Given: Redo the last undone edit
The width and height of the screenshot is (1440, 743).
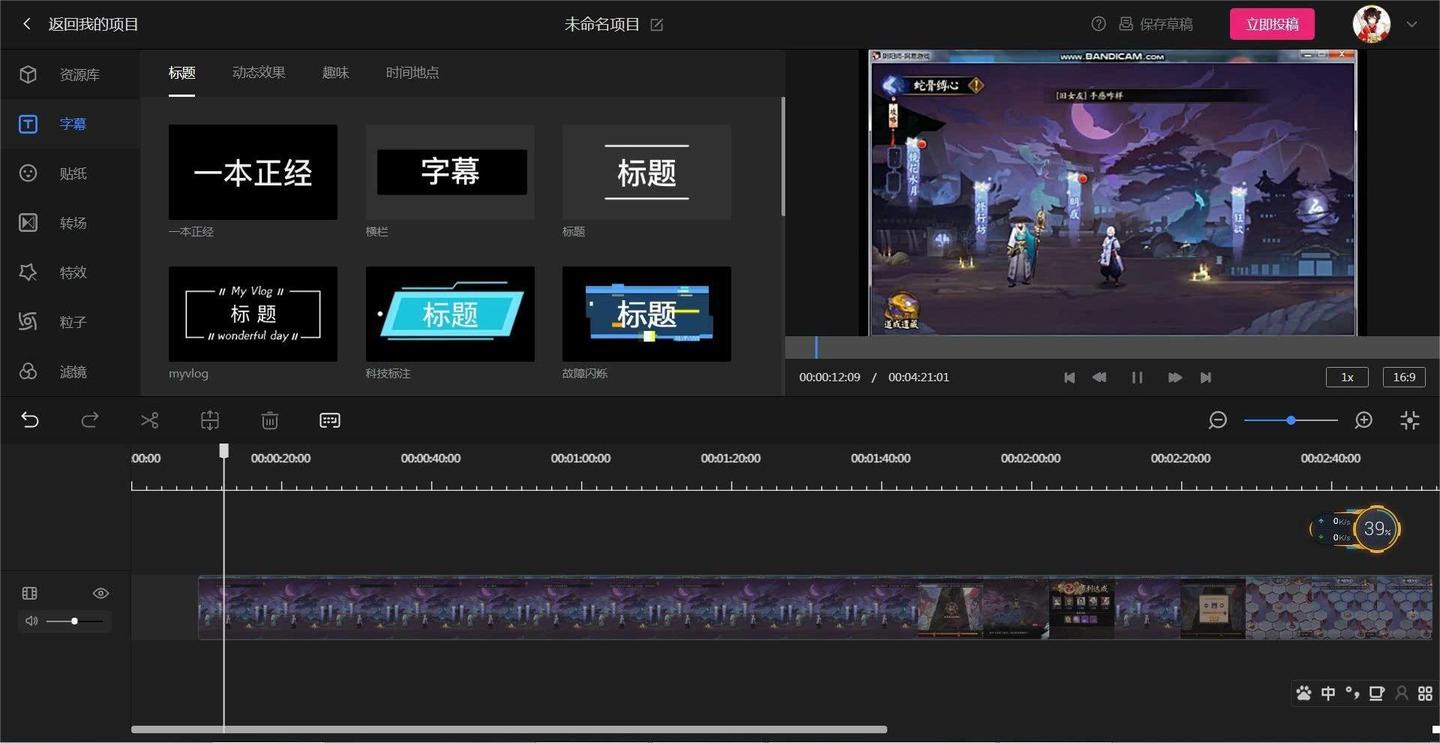Looking at the screenshot, I should [90, 420].
